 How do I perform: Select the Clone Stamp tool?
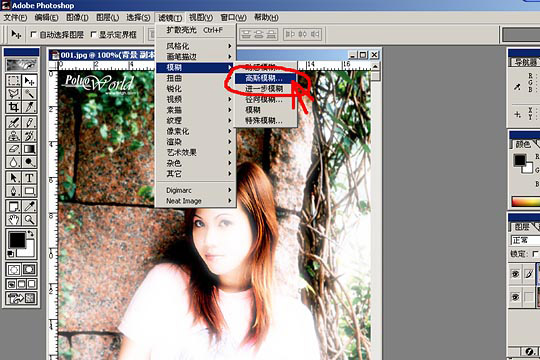14,136
